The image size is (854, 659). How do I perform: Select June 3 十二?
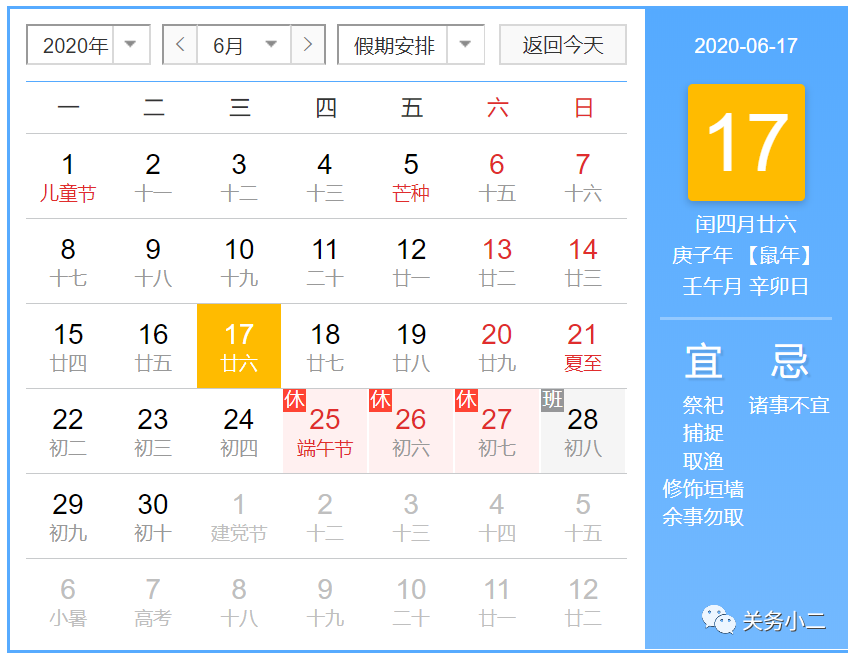239,176
